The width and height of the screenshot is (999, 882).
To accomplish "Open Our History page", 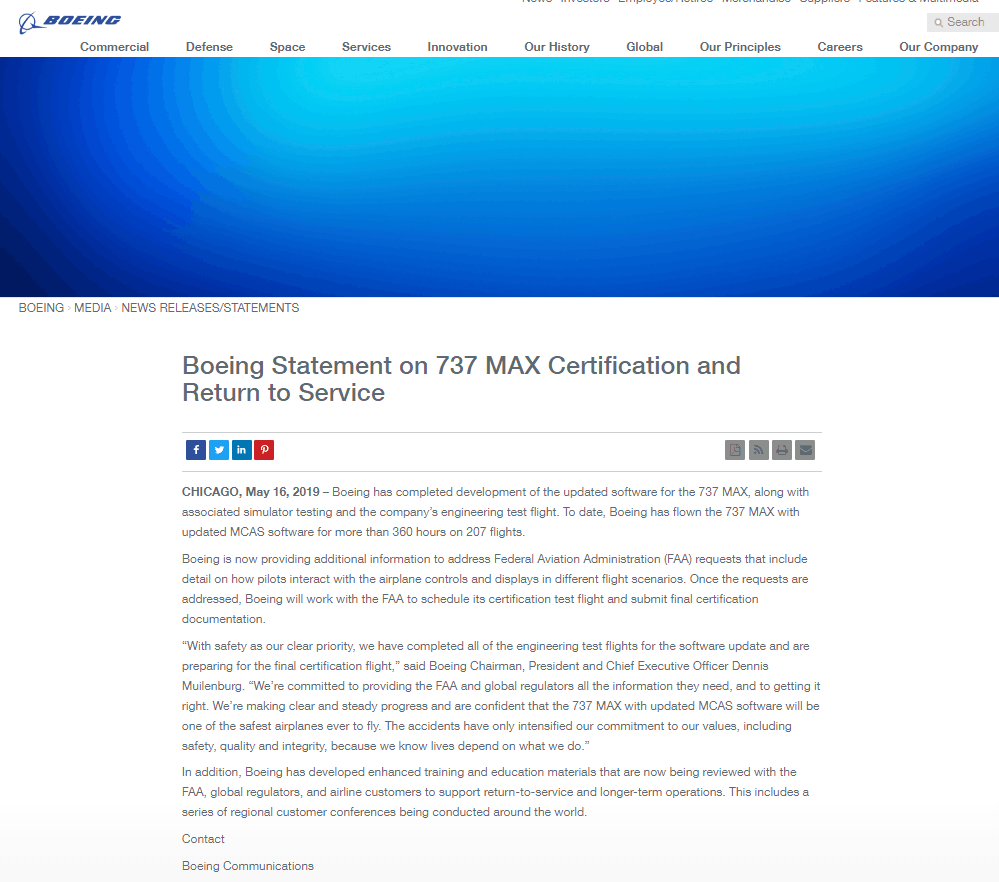I will pyautogui.click(x=557, y=47).
